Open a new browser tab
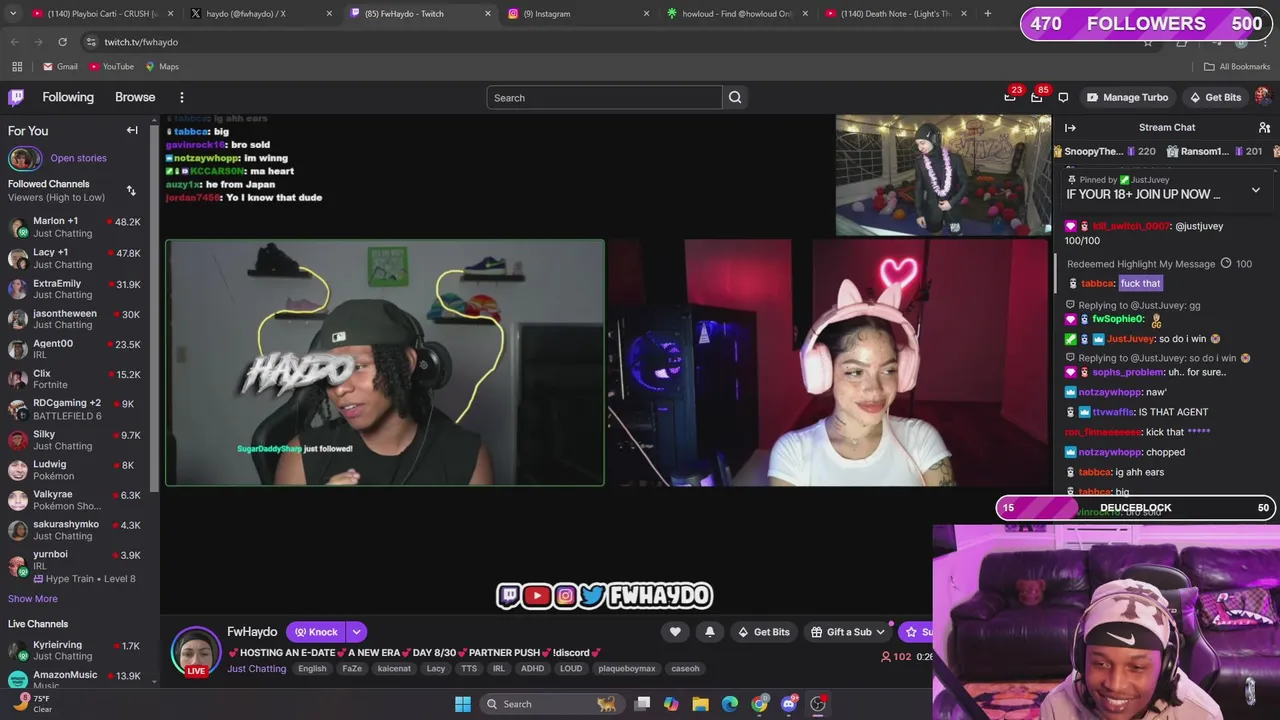The image size is (1280, 720). pos(987,14)
